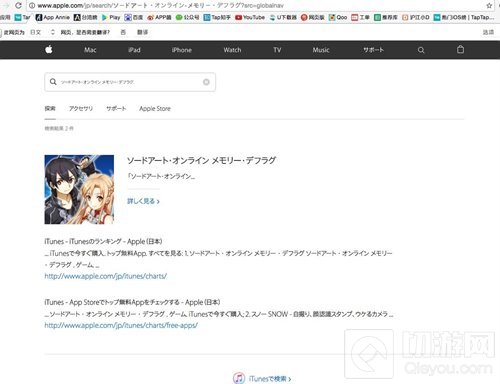The width and height of the screenshot is (500, 384).
Task: Click the 翻译 translate button
Action: pos(142,32)
